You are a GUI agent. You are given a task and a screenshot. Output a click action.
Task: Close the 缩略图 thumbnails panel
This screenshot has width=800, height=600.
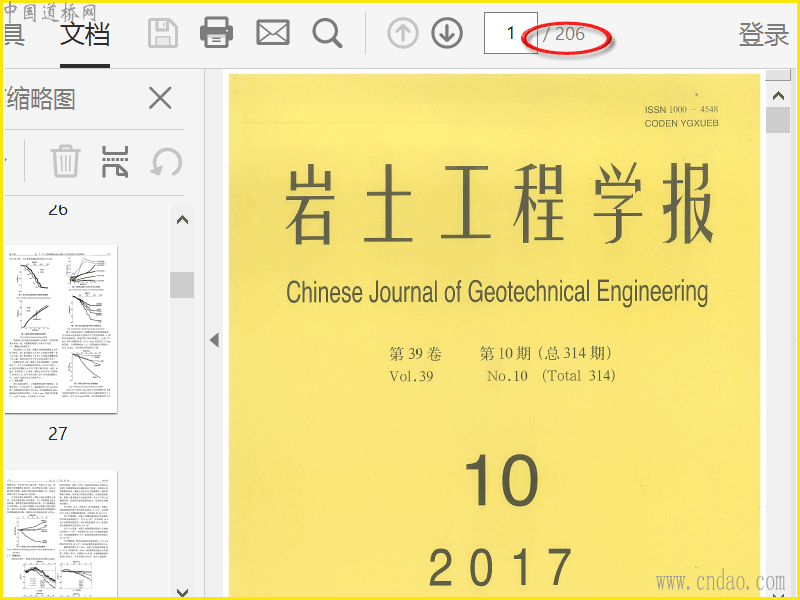pyautogui.click(x=160, y=98)
